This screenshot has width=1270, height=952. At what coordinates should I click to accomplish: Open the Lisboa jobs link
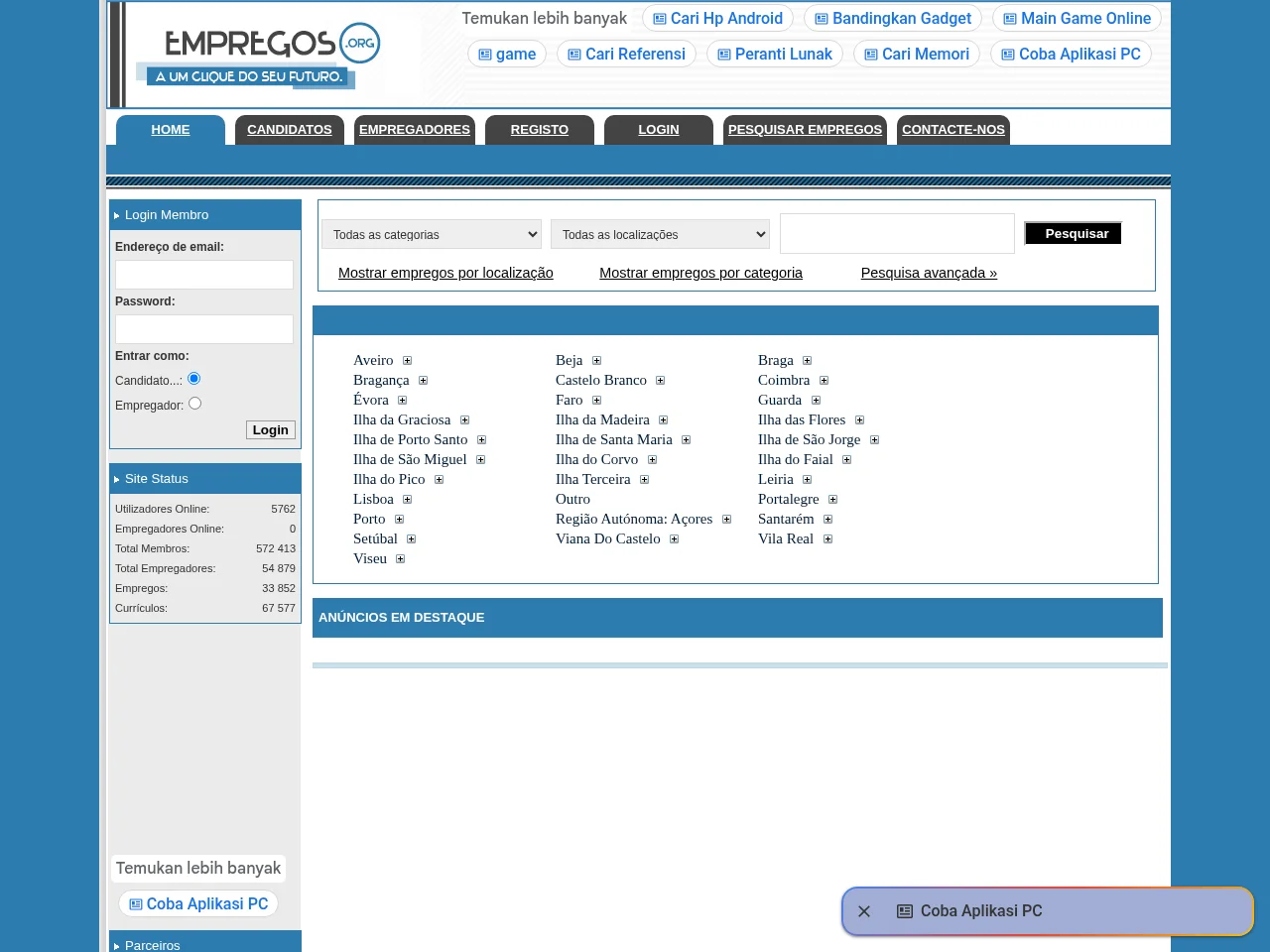tap(373, 500)
